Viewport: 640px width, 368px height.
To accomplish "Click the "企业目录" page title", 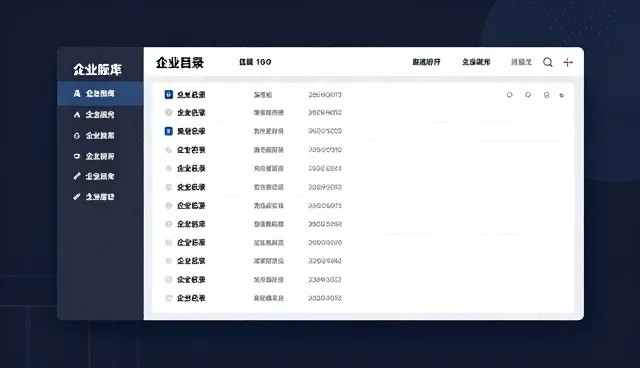I will [x=180, y=63].
